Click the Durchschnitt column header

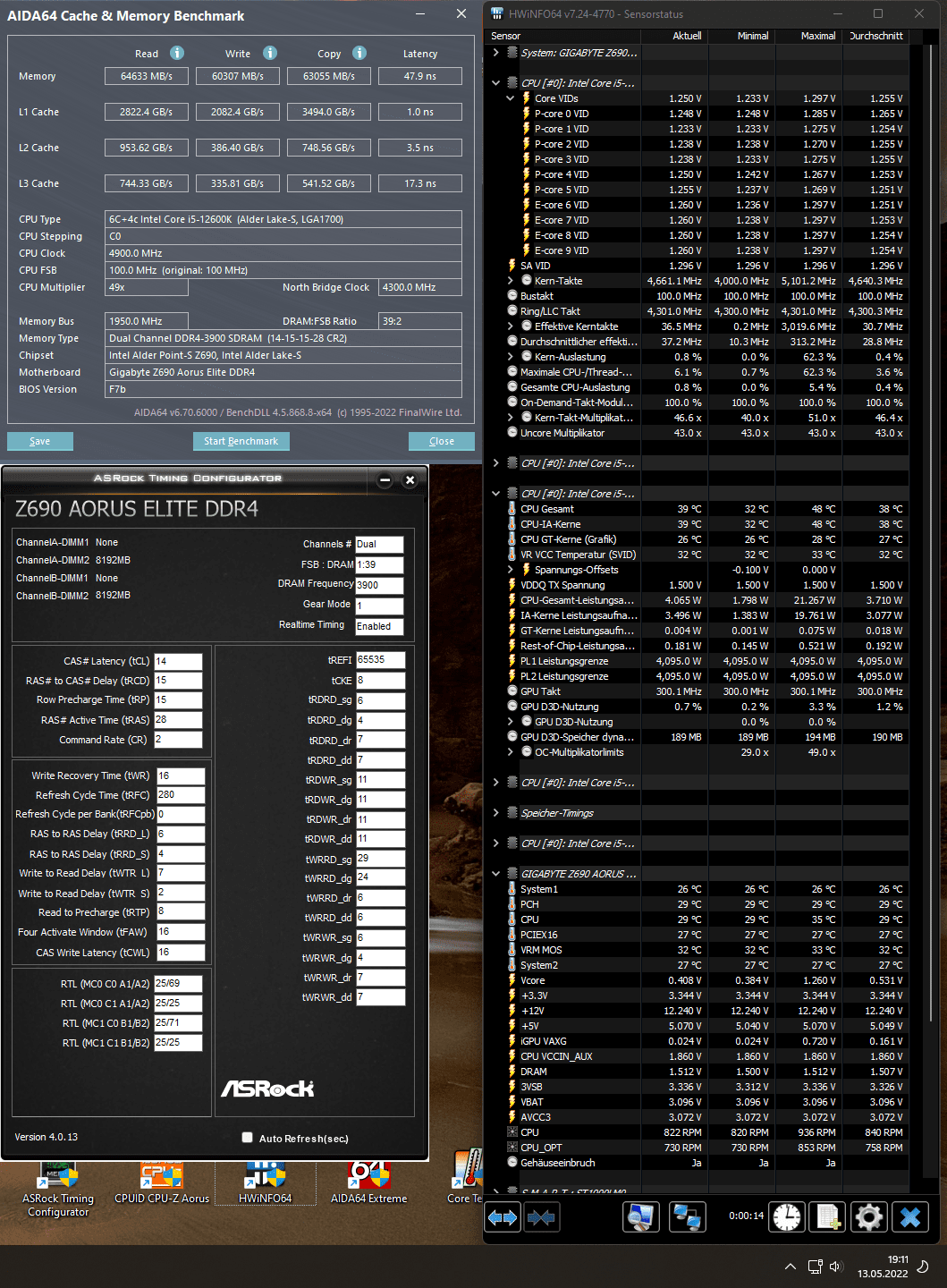(x=876, y=36)
